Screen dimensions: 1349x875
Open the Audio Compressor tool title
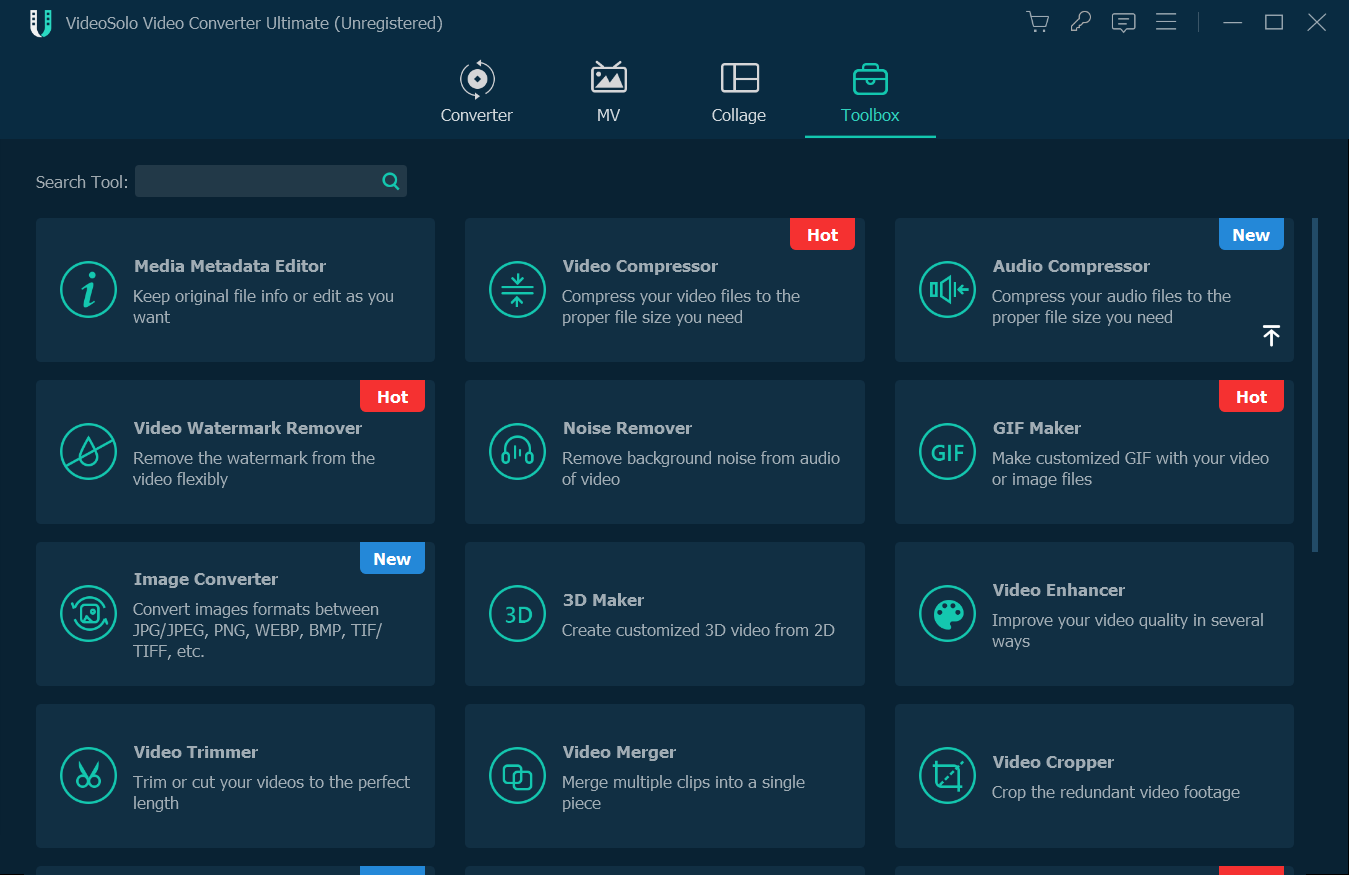click(x=1071, y=266)
